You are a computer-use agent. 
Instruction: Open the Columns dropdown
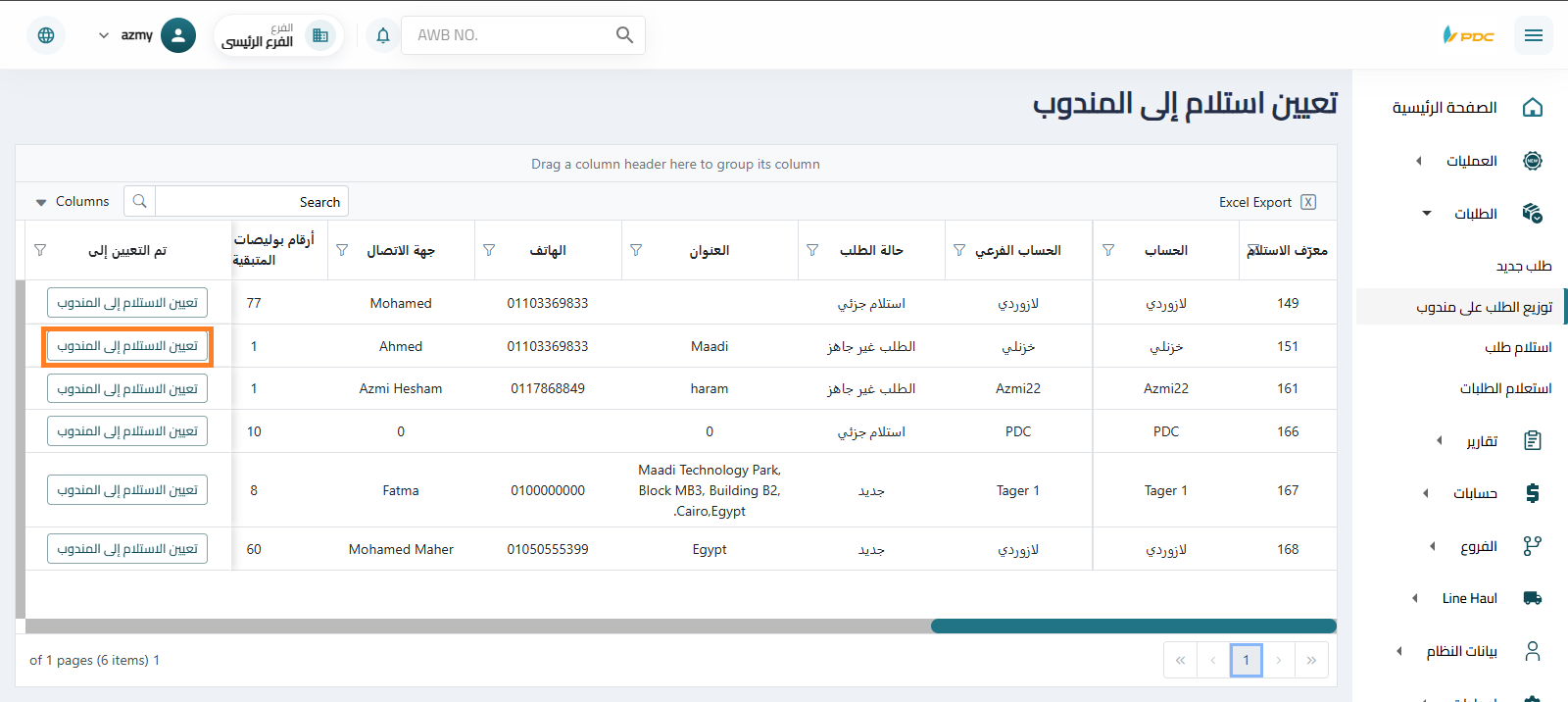(x=73, y=201)
